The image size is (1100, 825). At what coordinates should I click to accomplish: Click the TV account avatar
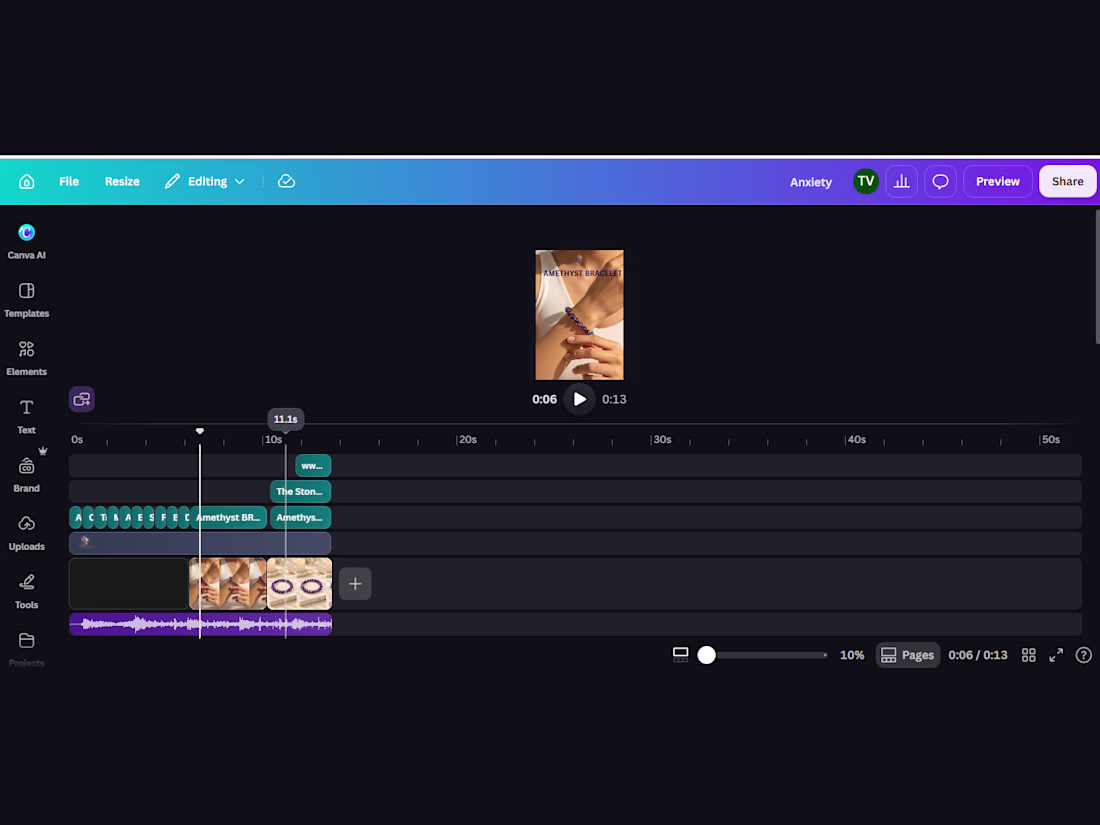[x=866, y=182]
